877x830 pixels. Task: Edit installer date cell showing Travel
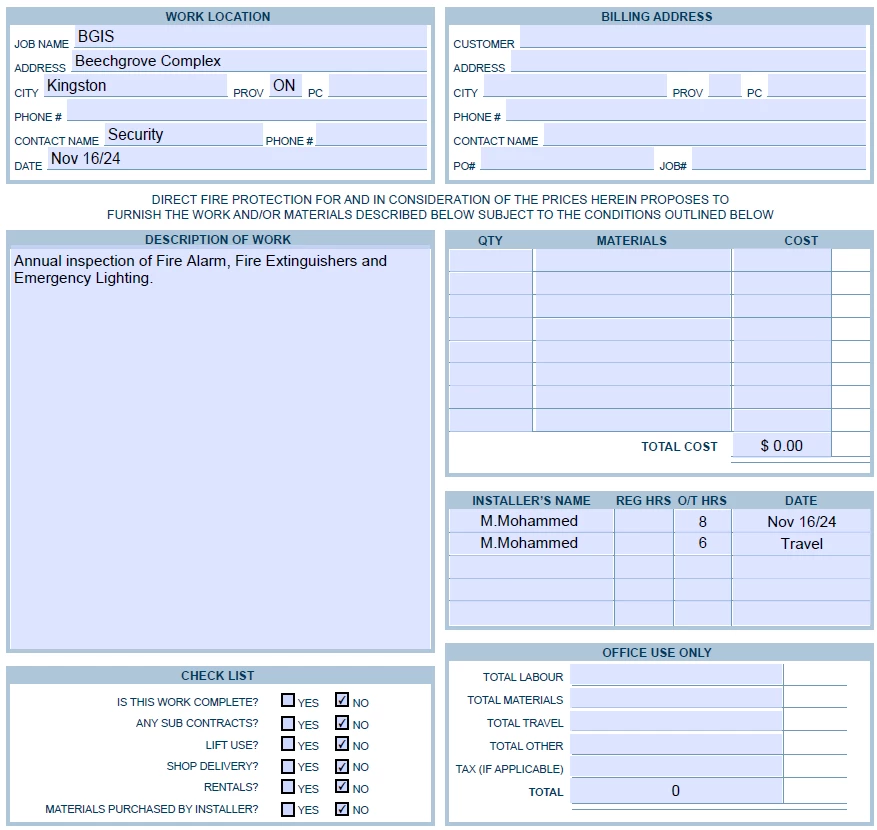click(x=801, y=543)
